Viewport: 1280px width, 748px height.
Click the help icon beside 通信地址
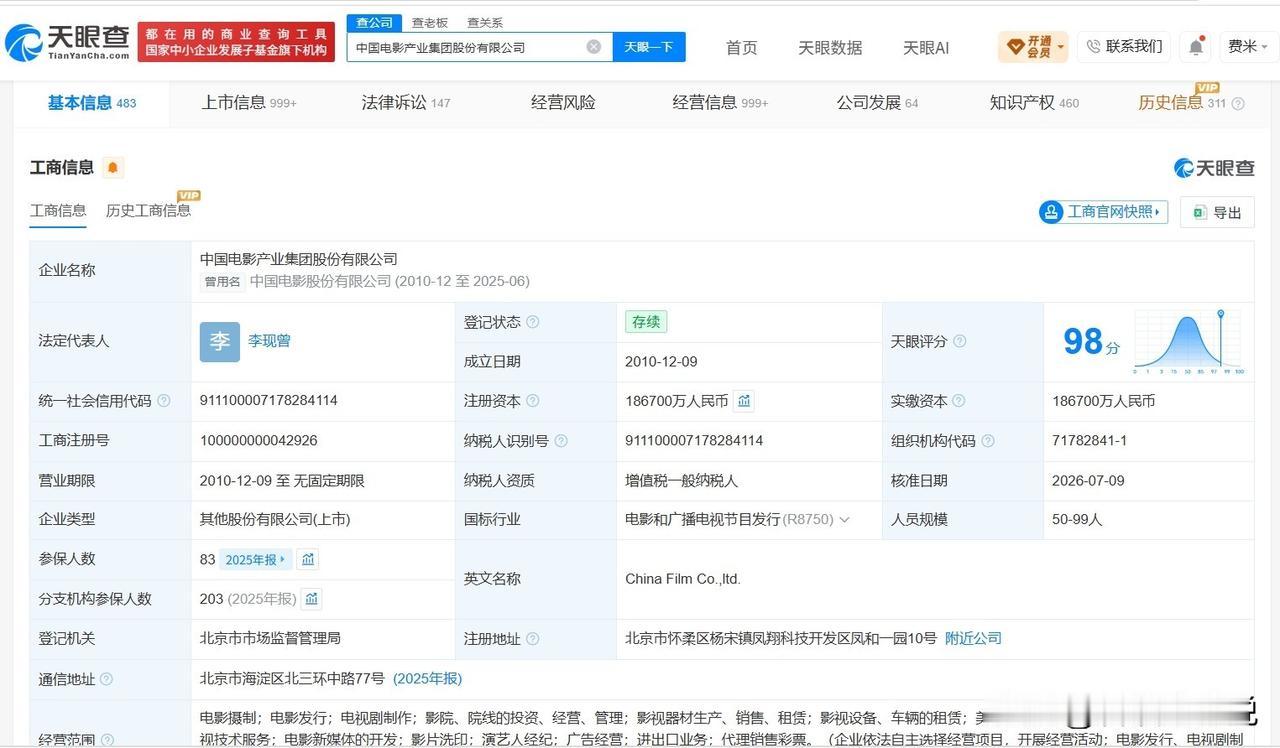click(x=106, y=680)
